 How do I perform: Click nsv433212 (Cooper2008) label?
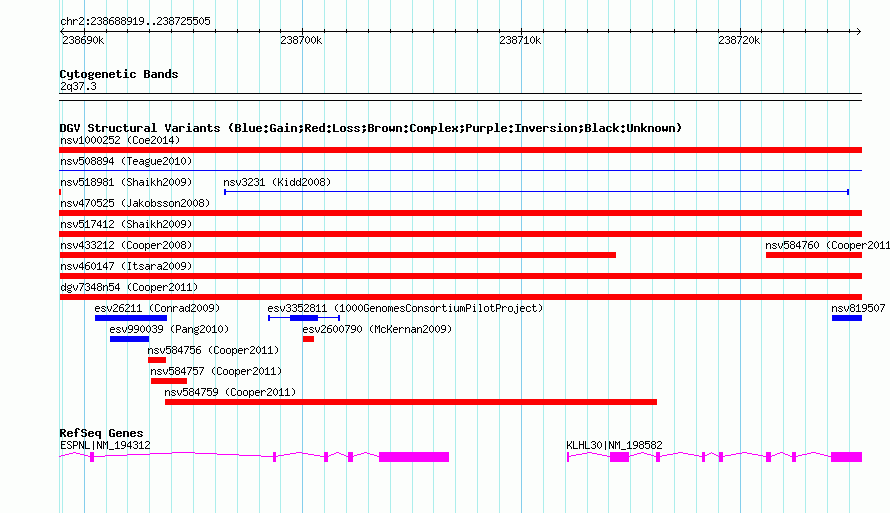[126, 245]
